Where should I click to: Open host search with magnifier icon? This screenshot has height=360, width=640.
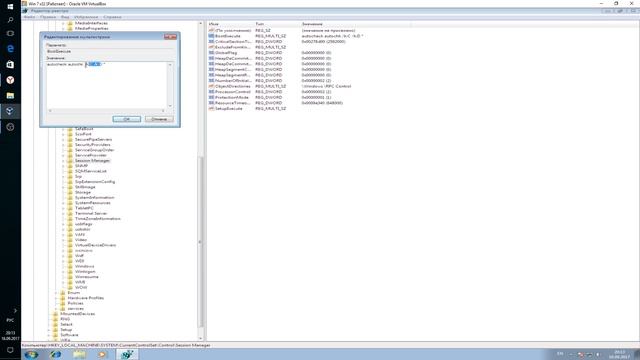[10, 20]
